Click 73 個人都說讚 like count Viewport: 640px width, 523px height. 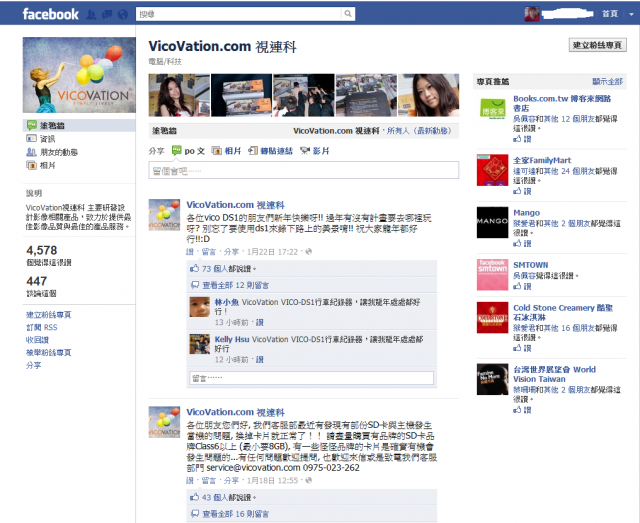(x=228, y=269)
